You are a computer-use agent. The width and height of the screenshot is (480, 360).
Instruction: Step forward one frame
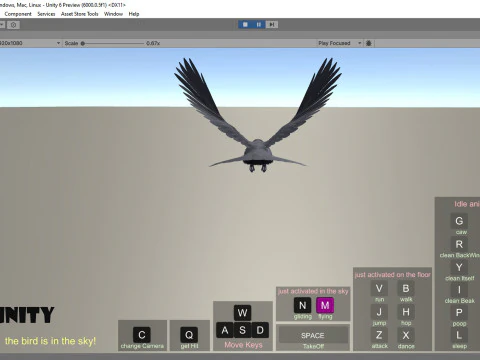[x=272, y=25]
